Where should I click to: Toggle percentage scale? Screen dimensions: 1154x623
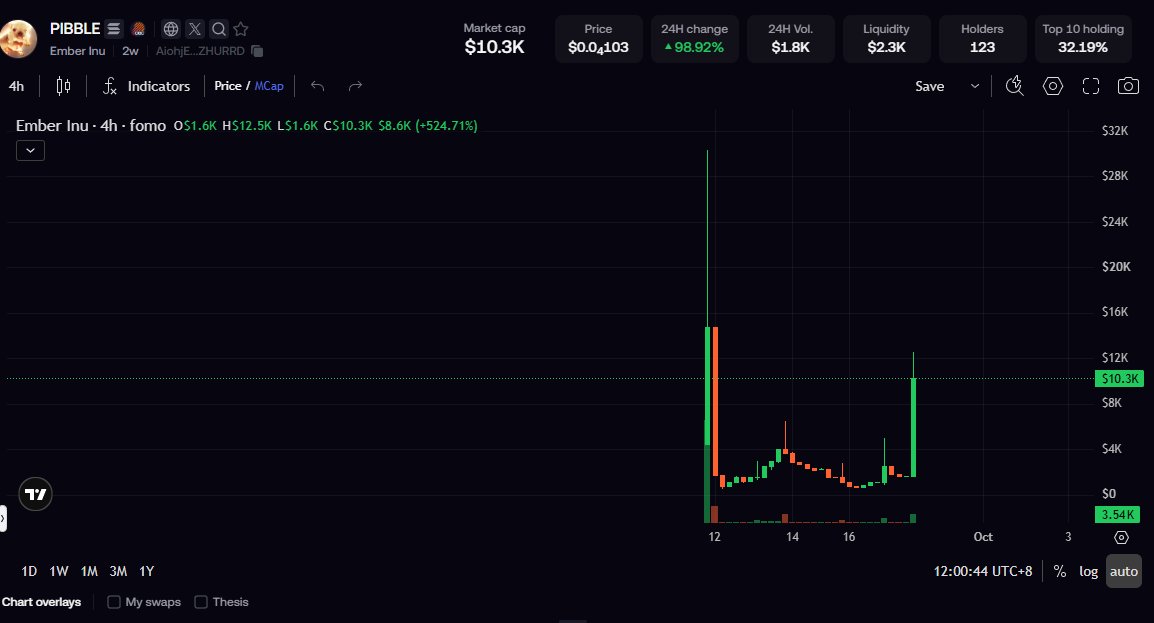pos(1060,571)
